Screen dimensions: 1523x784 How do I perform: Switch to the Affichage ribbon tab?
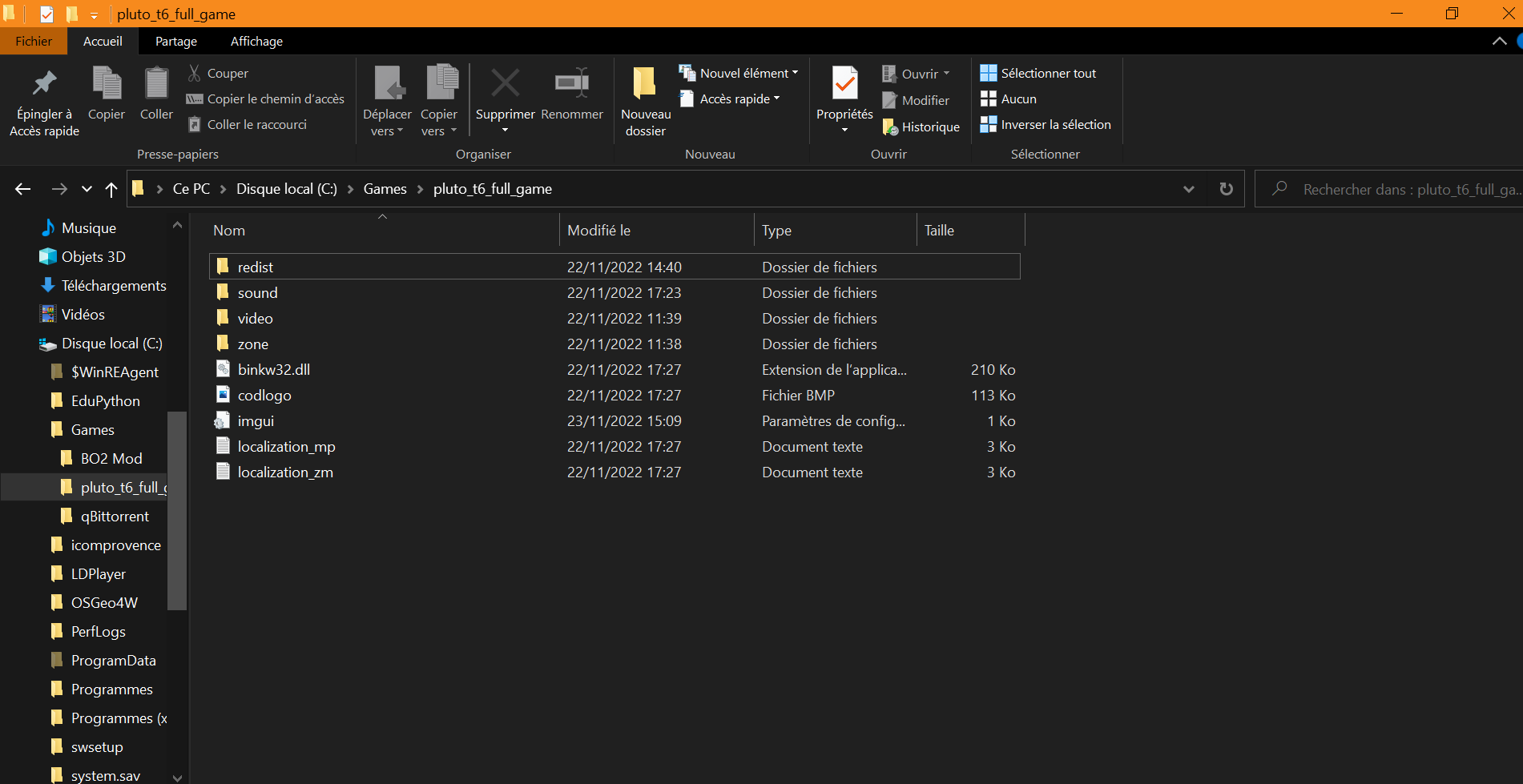(256, 41)
